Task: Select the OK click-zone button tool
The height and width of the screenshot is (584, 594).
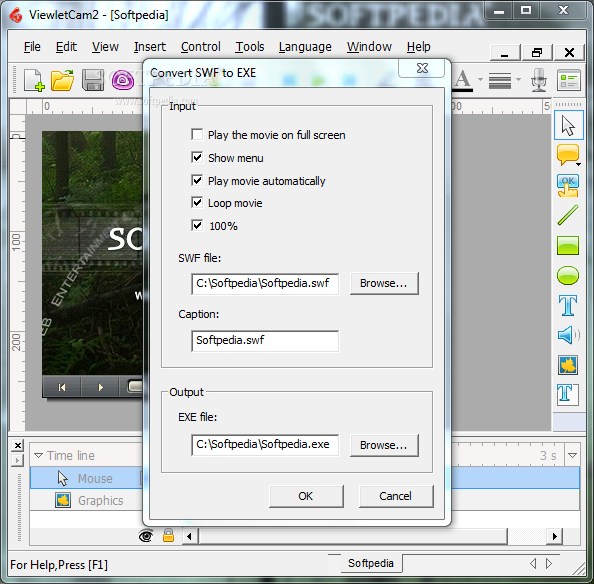Action: [567, 185]
